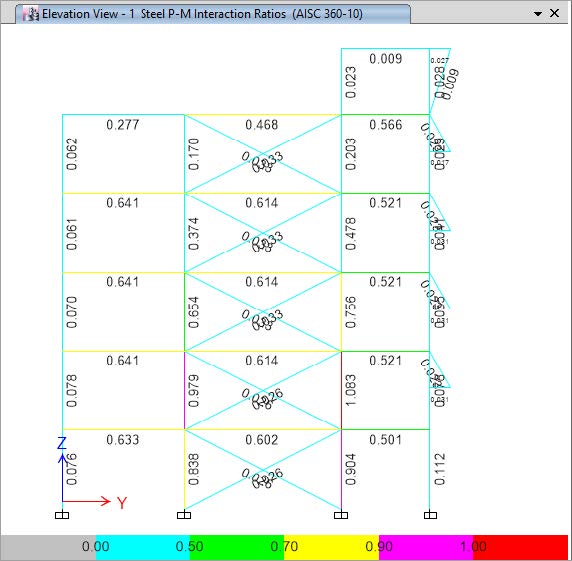This screenshot has width=572, height=561.
Task: Select the green column ratio 0.654
Action: pos(194,312)
